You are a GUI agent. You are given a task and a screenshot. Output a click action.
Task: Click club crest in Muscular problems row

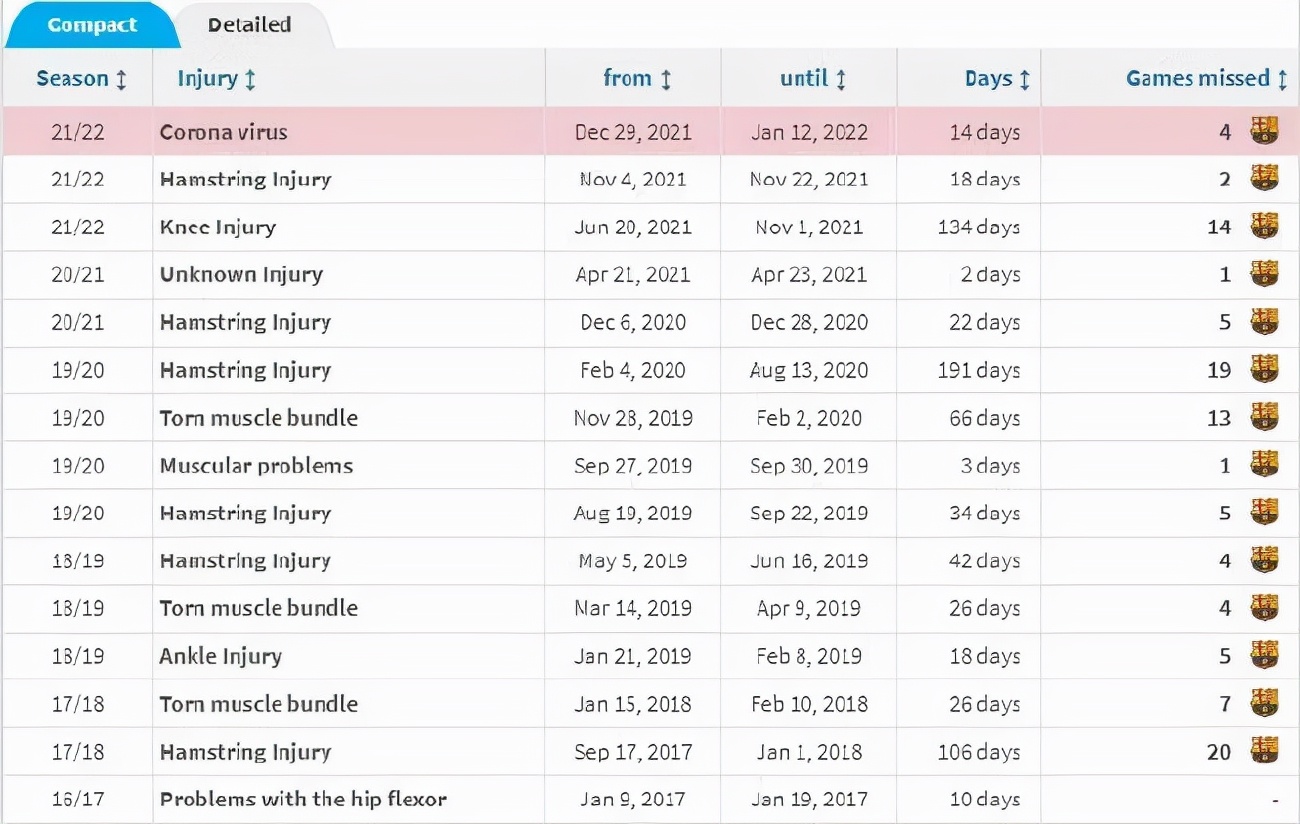(1264, 465)
